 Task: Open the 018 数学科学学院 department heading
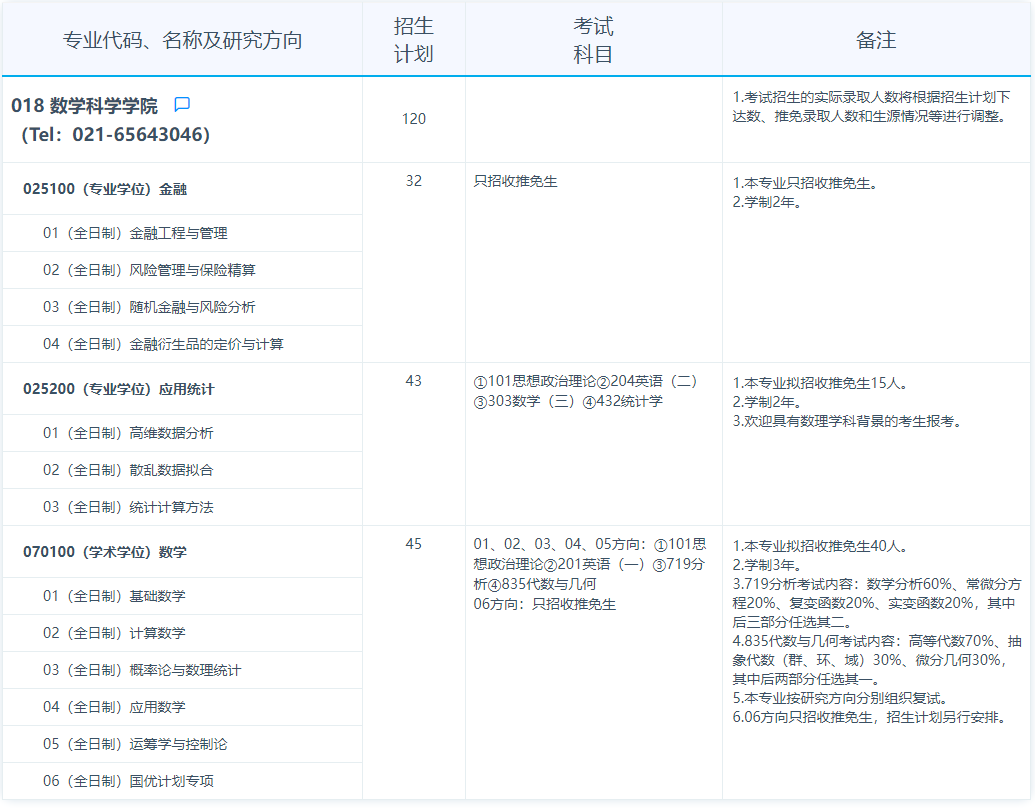[x=85, y=106]
